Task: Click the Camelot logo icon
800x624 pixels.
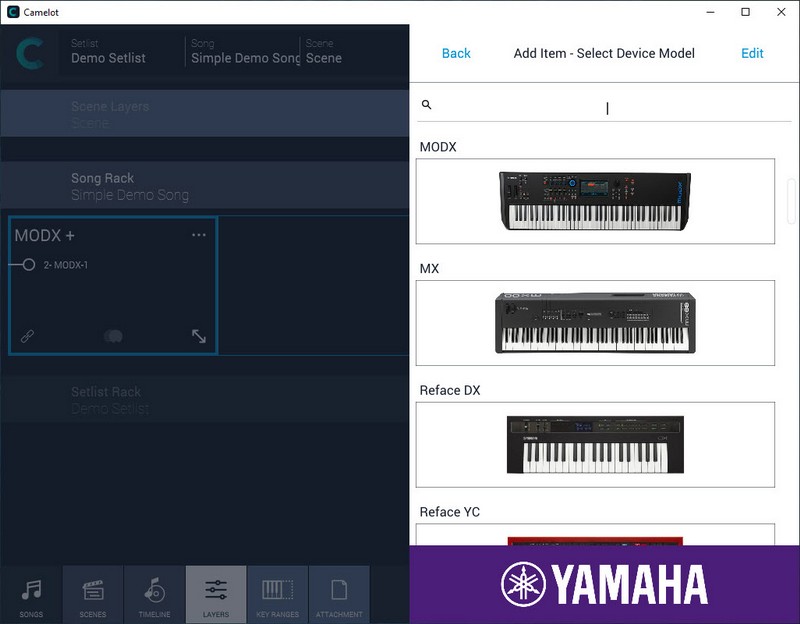Action: (x=30, y=53)
